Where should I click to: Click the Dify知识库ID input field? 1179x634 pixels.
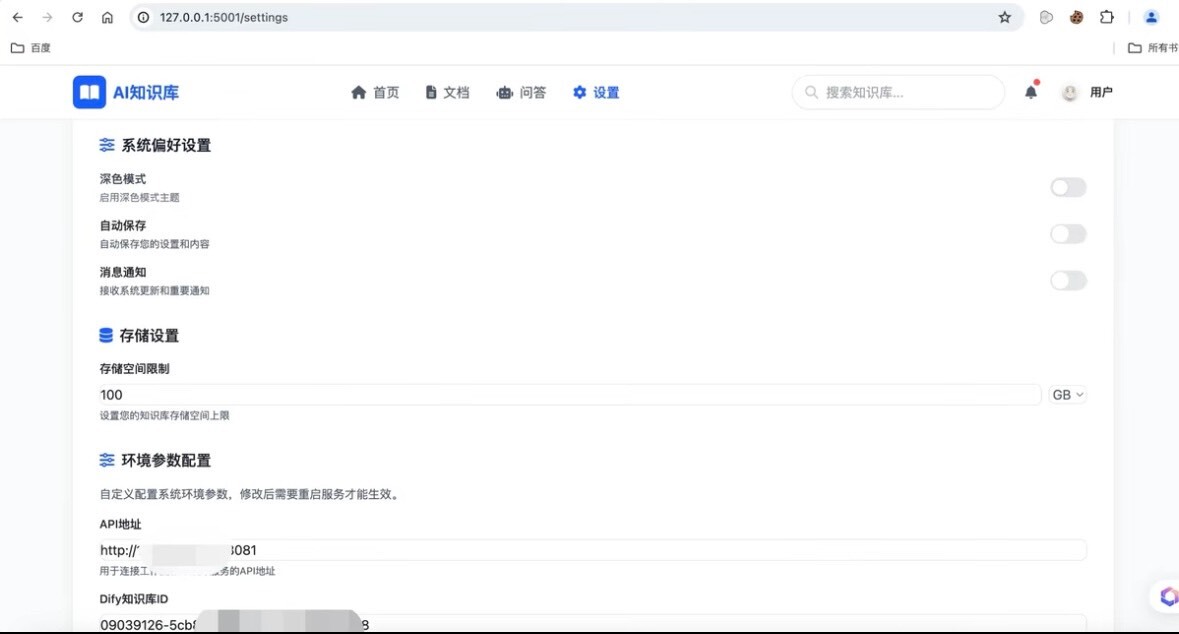coord(593,623)
